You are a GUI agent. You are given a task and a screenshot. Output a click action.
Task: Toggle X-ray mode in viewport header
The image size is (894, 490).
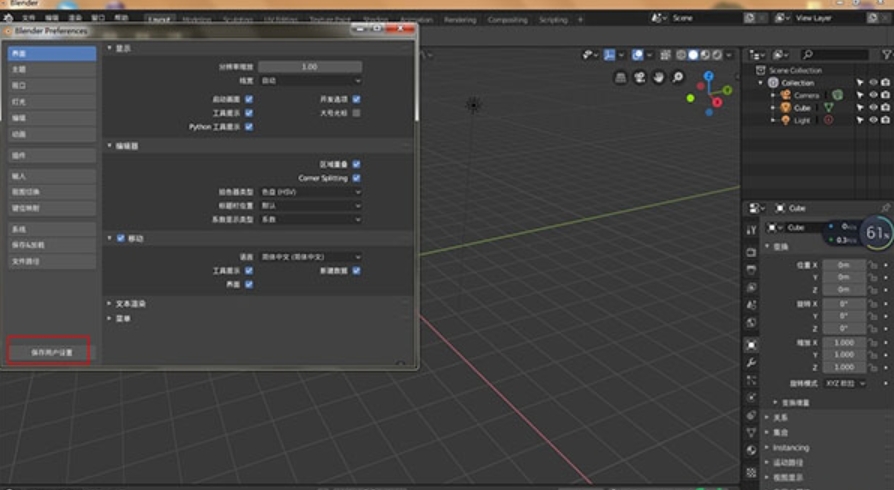click(x=665, y=55)
